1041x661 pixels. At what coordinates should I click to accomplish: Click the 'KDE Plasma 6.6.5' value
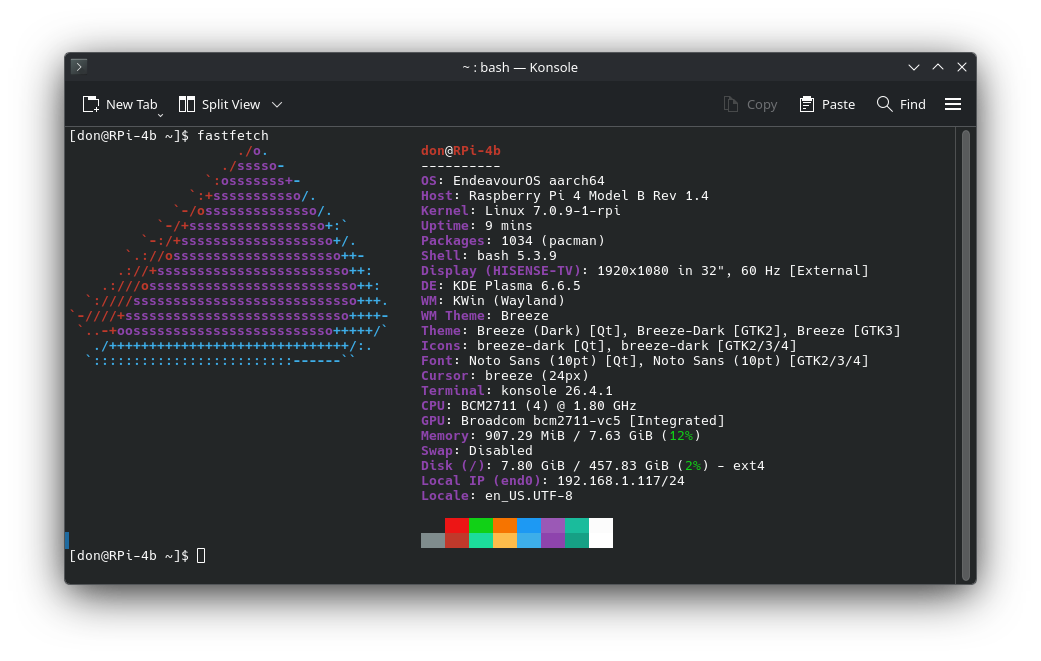pyautogui.click(x=517, y=285)
